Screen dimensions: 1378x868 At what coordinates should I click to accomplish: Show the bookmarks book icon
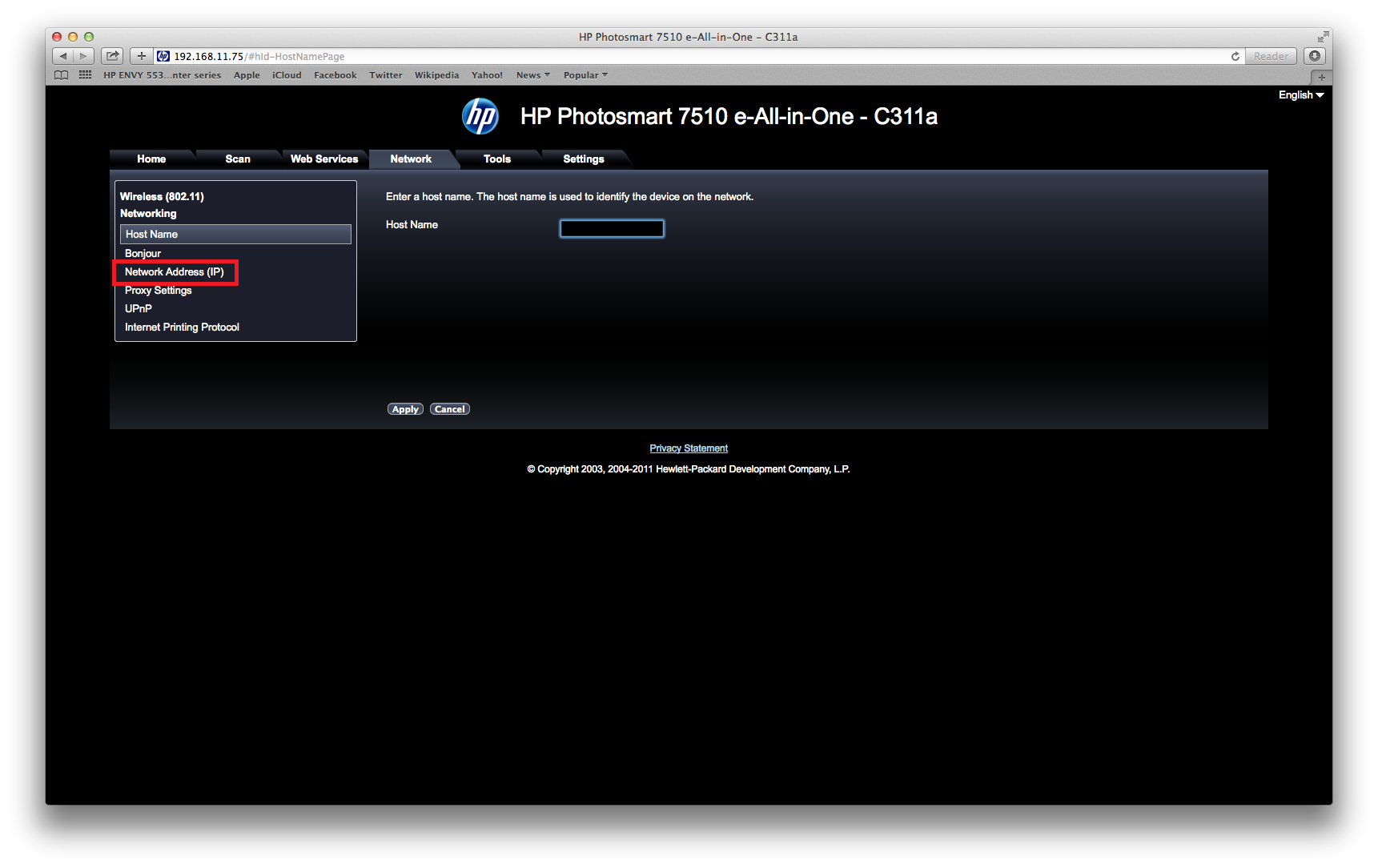pyautogui.click(x=62, y=75)
